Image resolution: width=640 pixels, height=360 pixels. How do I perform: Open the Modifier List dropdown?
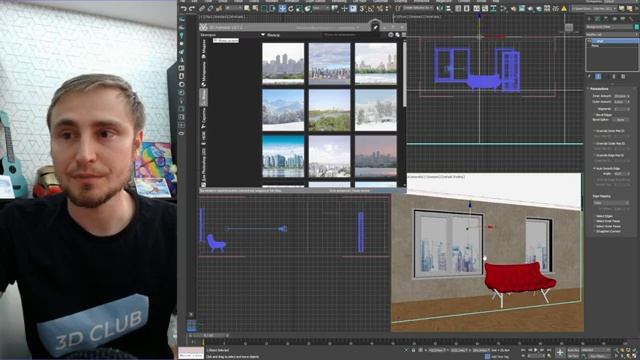tap(612, 35)
